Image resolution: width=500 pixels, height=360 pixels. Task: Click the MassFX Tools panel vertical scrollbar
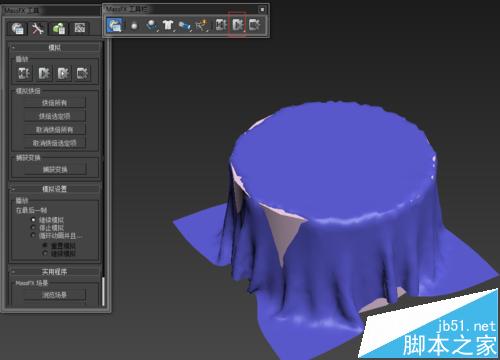103,292
